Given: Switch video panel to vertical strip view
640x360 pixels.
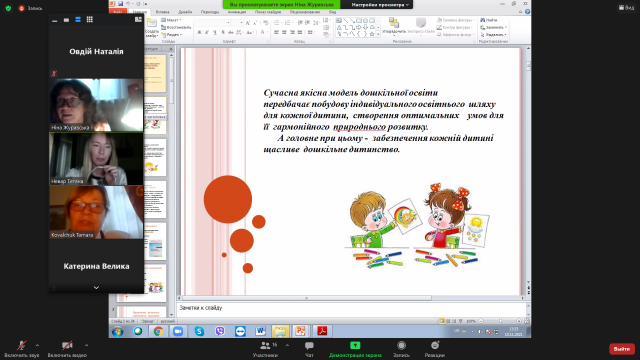Looking at the screenshot, I should tap(78, 19).
